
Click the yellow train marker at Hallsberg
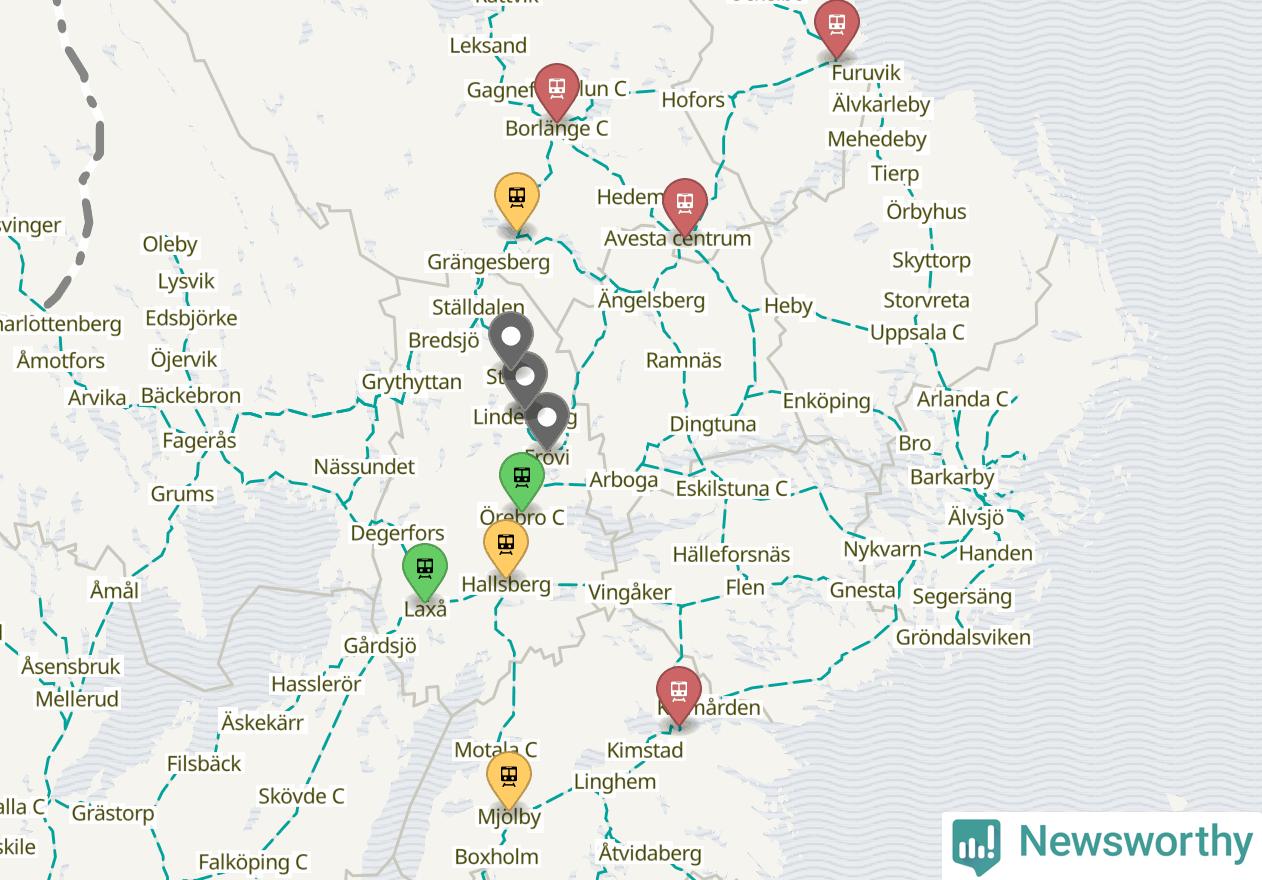click(x=506, y=547)
